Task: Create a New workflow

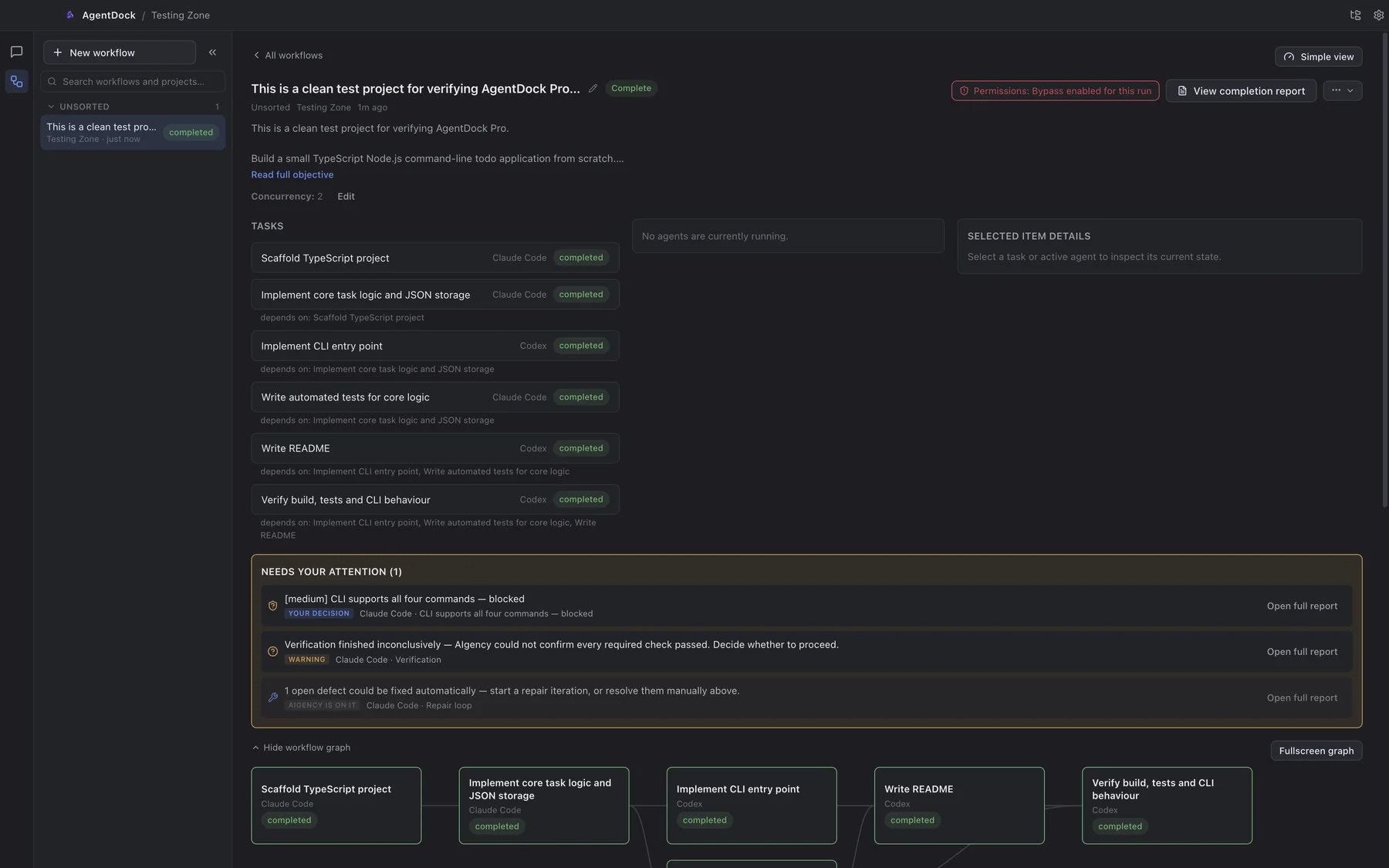Action: click(120, 52)
